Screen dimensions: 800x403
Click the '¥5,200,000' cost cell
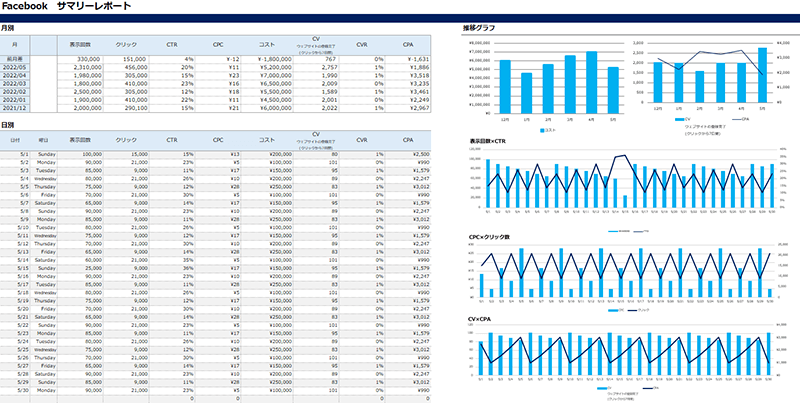[267, 67]
